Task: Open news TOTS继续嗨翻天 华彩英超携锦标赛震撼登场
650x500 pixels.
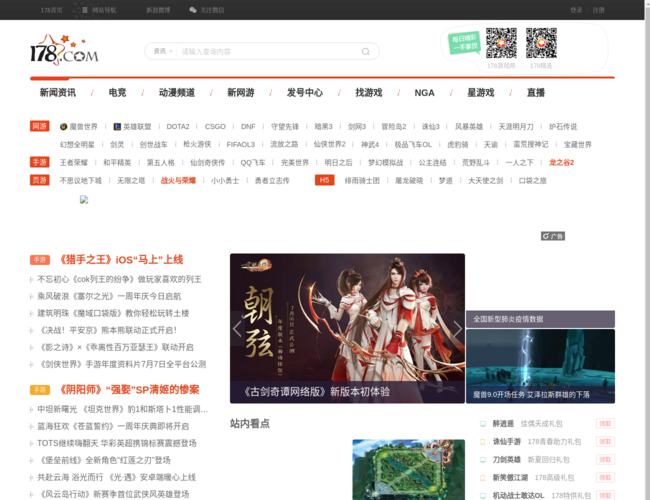Action: point(117,443)
